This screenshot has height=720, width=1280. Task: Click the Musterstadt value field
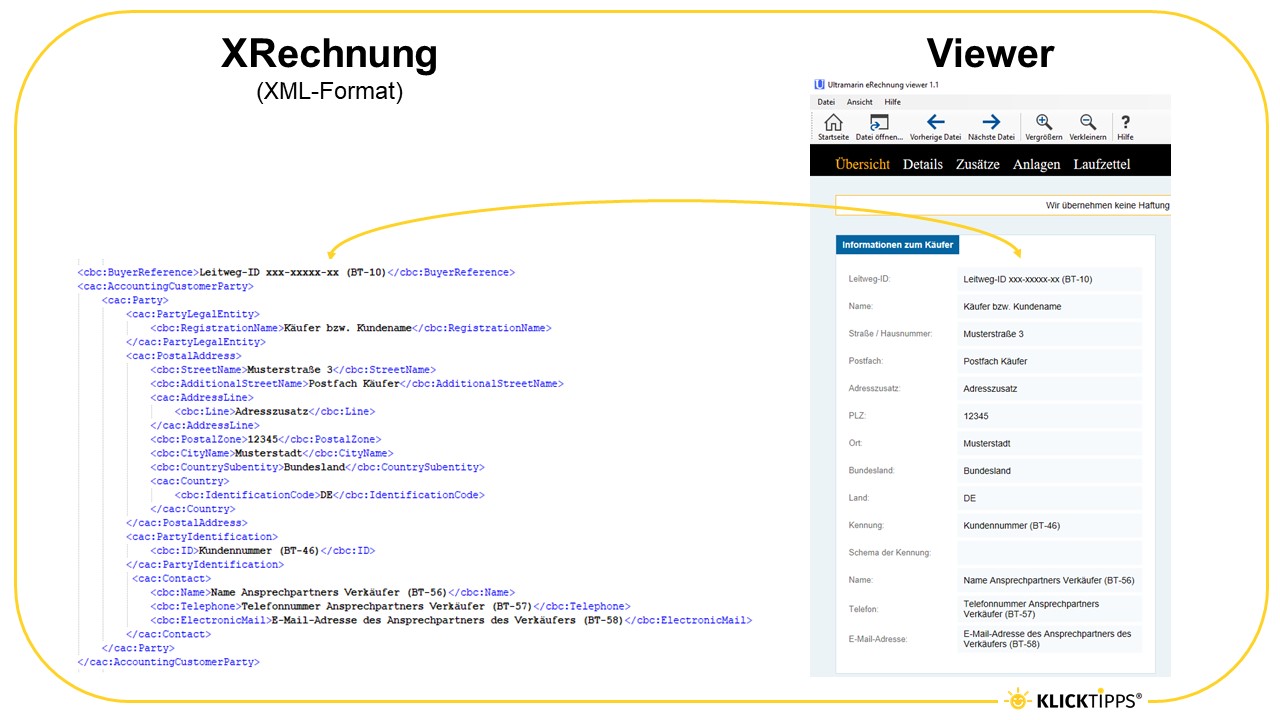coord(1049,443)
